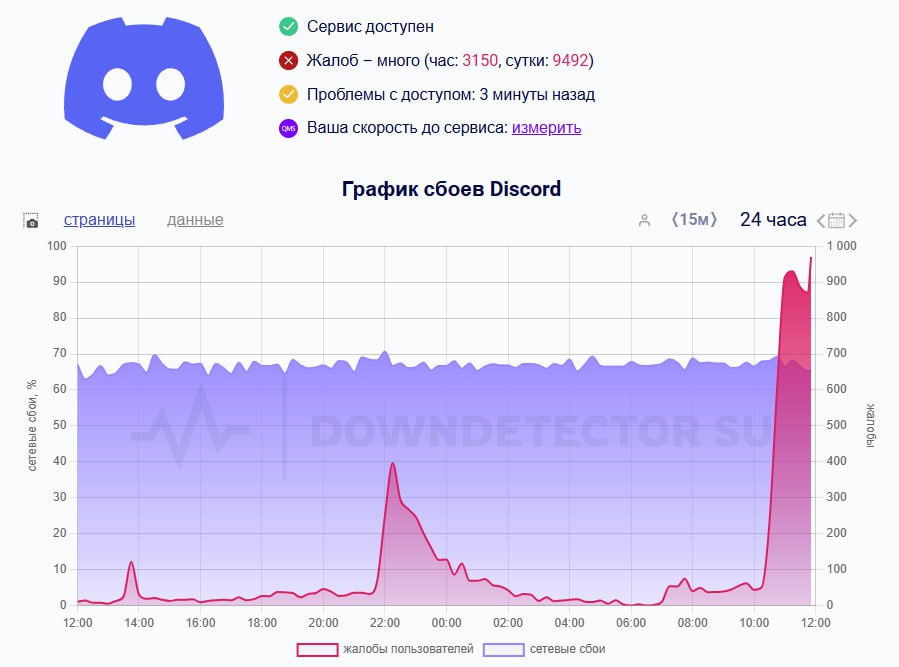The height and width of the screenshot is (667, 899).
Task: Click the График сбоев Discord title
Action: point(451,189)
